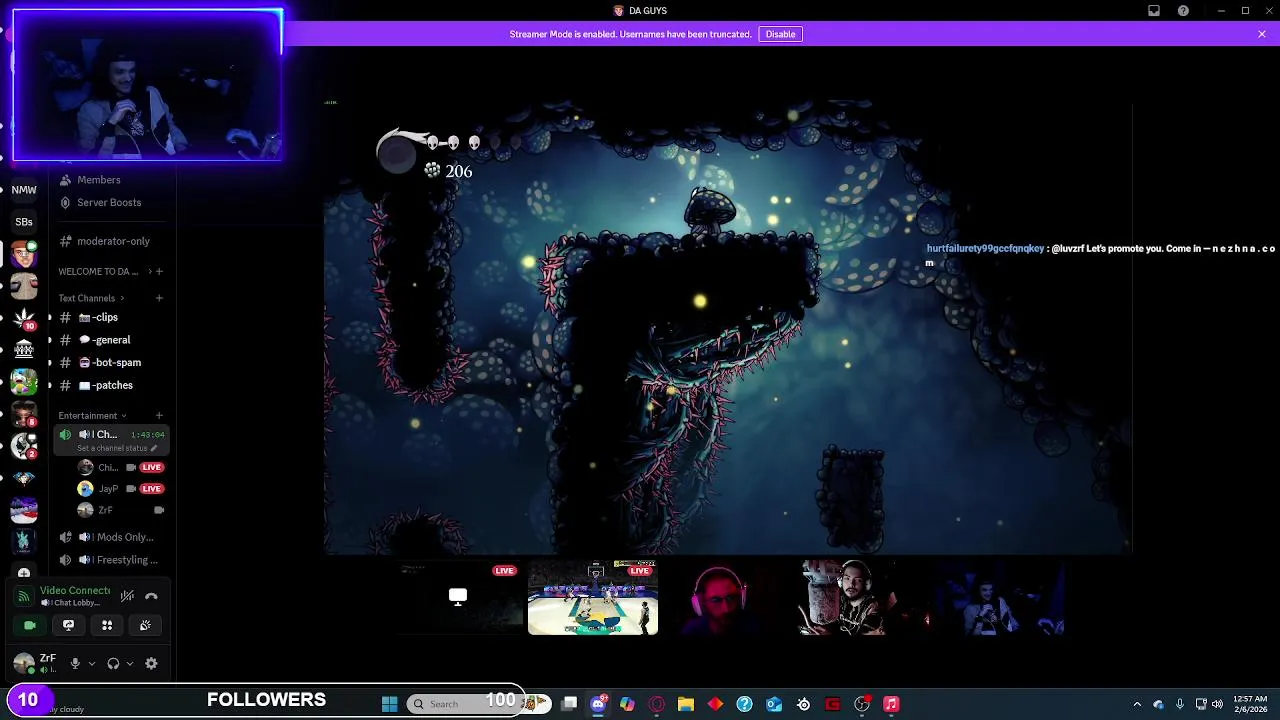The width and height of the screenshot is (1280, 720).
Task: Add a channel under WELCOME TO DA category
Action: pyautogui.click(x=159, y=271)
